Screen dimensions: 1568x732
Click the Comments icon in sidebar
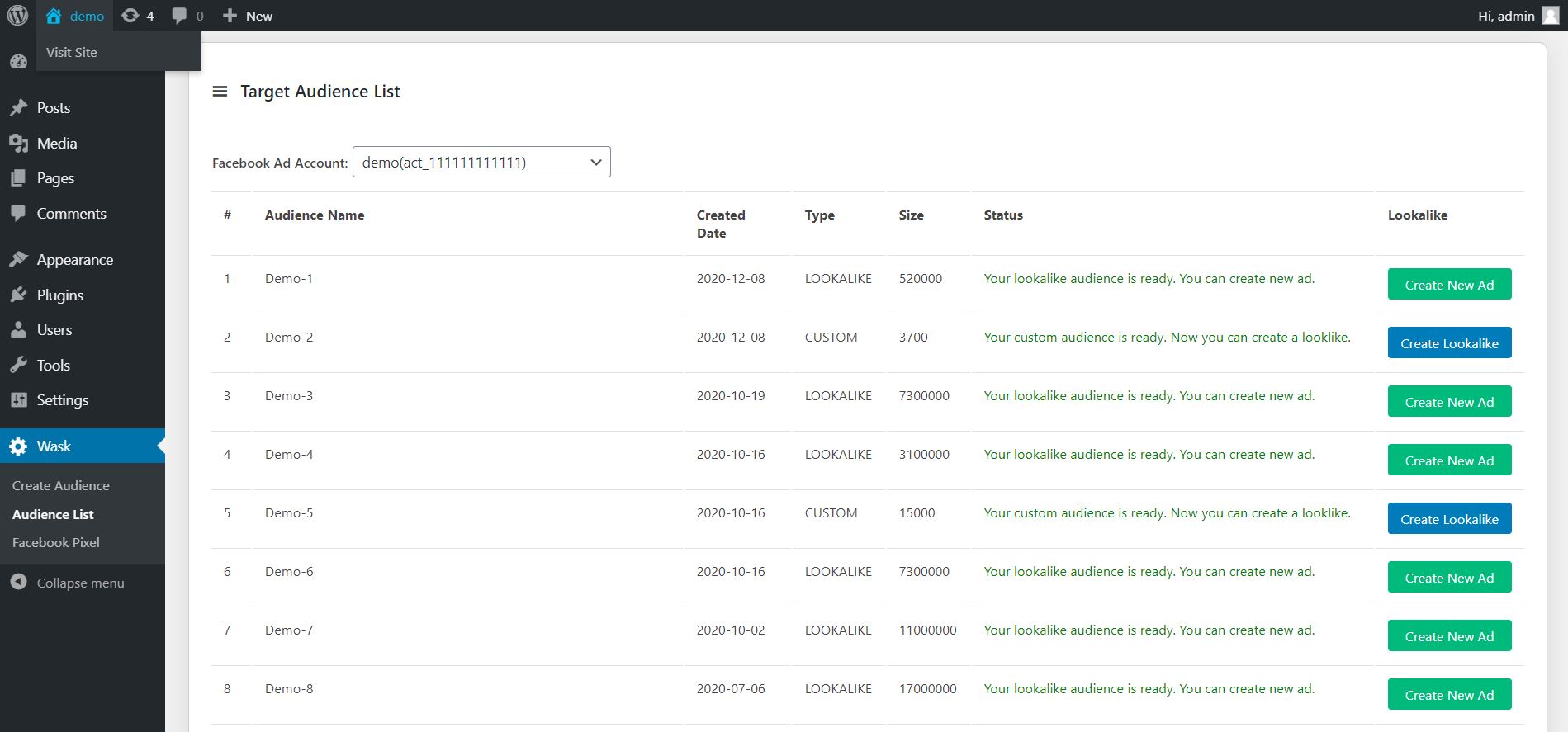(x=18, y=214)
